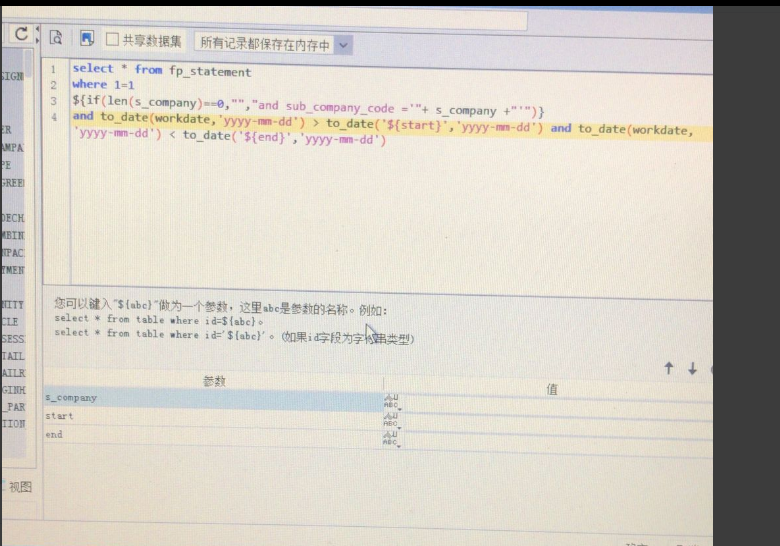Click the 值 column header
Image resolution: width=780 pixels, height=546 pixels.
(552, 389)
